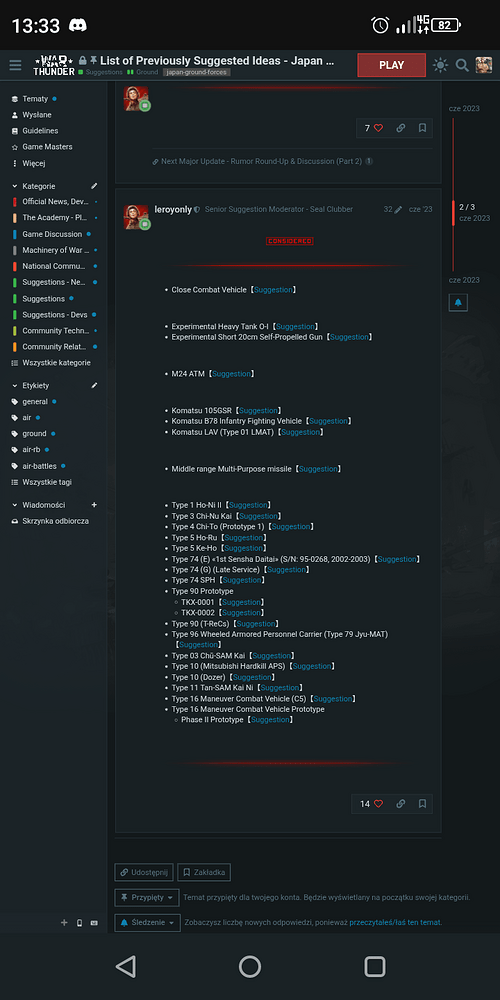Screen dimensions: 500x1000
Task: Bookmark the 7-likes post
Action: click(422, 128)
